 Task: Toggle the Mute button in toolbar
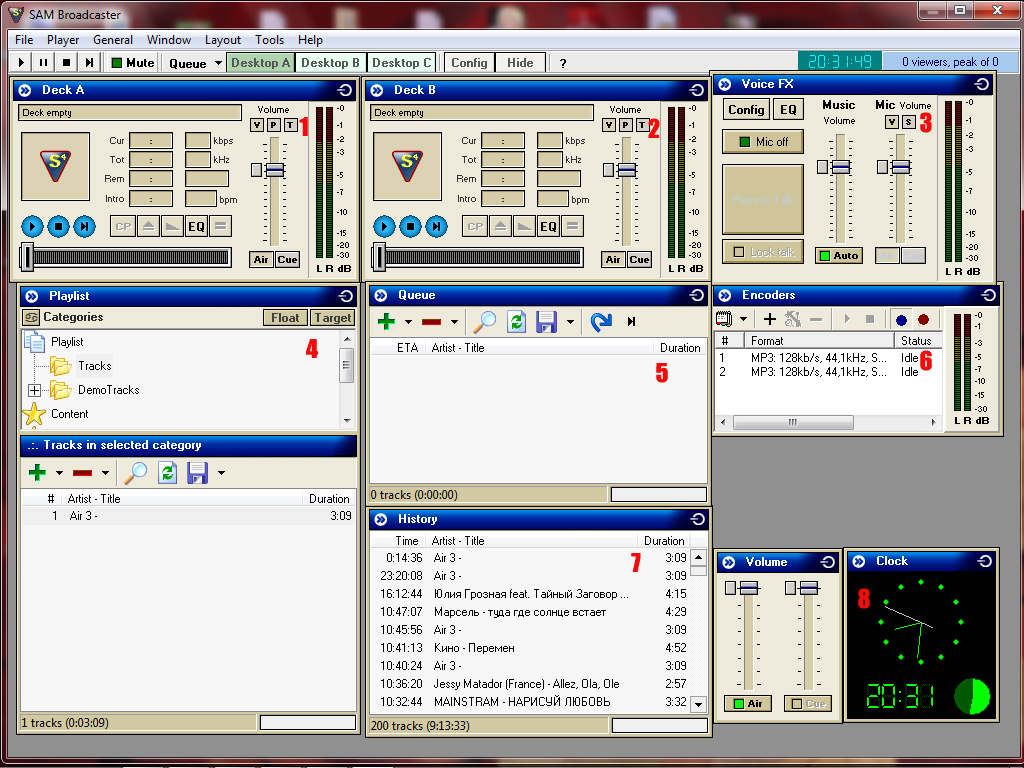[x=132, y=63]
